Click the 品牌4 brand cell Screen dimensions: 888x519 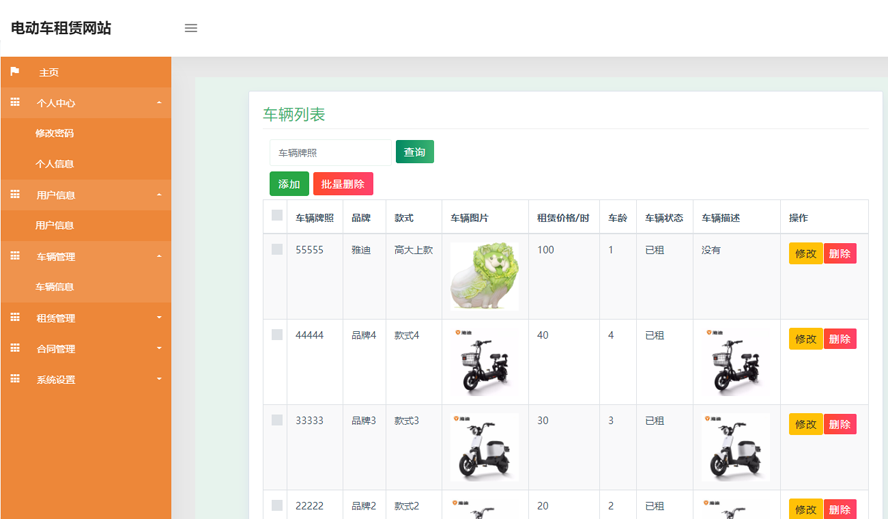coord(364,335)
